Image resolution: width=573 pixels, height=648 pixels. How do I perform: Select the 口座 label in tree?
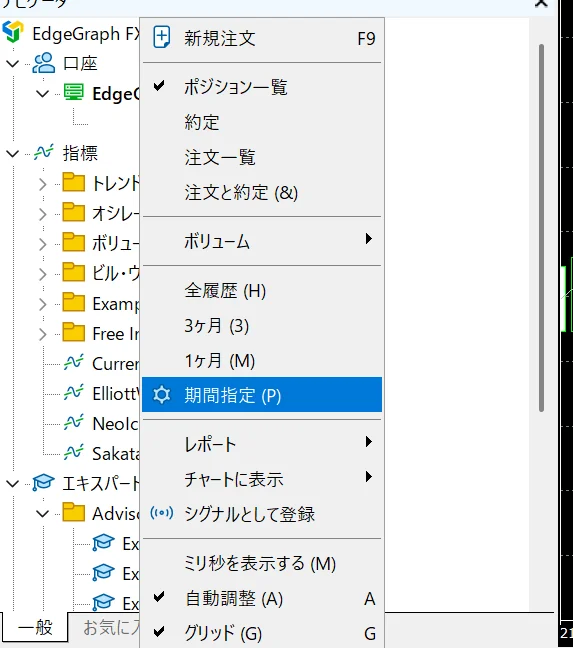click(x=80, y=64)
